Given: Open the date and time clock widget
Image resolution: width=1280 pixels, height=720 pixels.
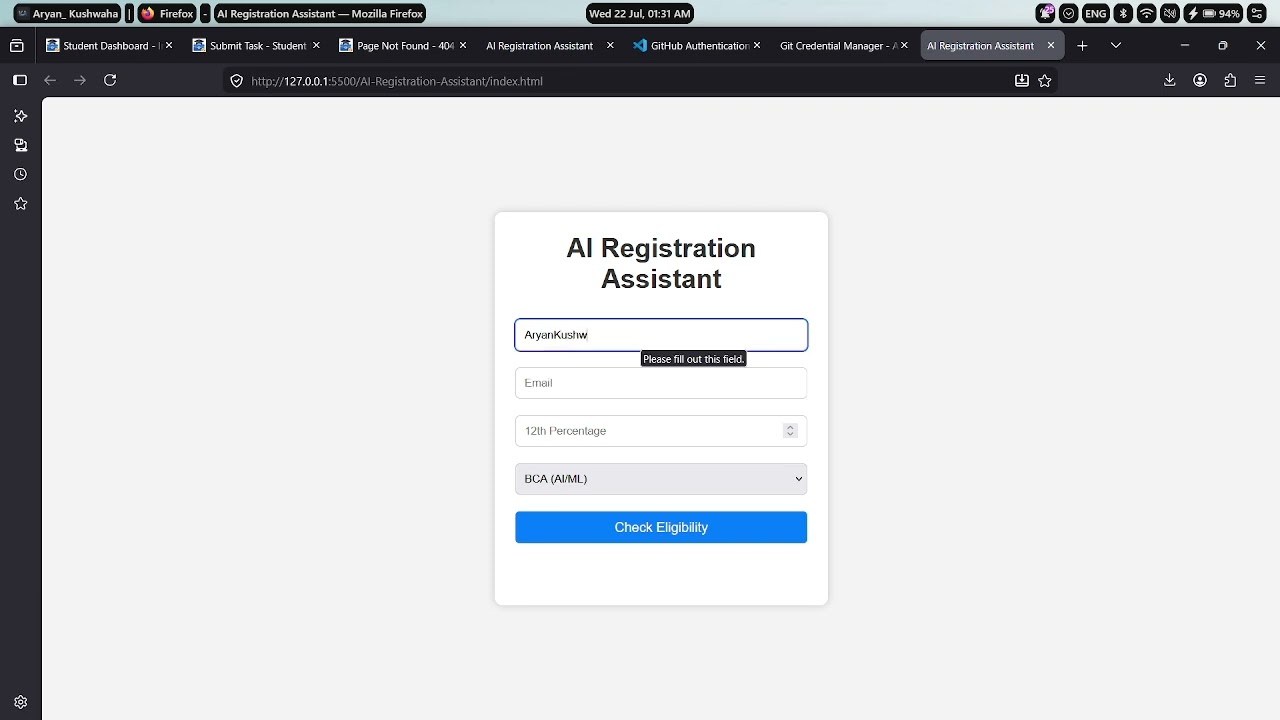Looking at the screenshot, I should click(640, 14).
